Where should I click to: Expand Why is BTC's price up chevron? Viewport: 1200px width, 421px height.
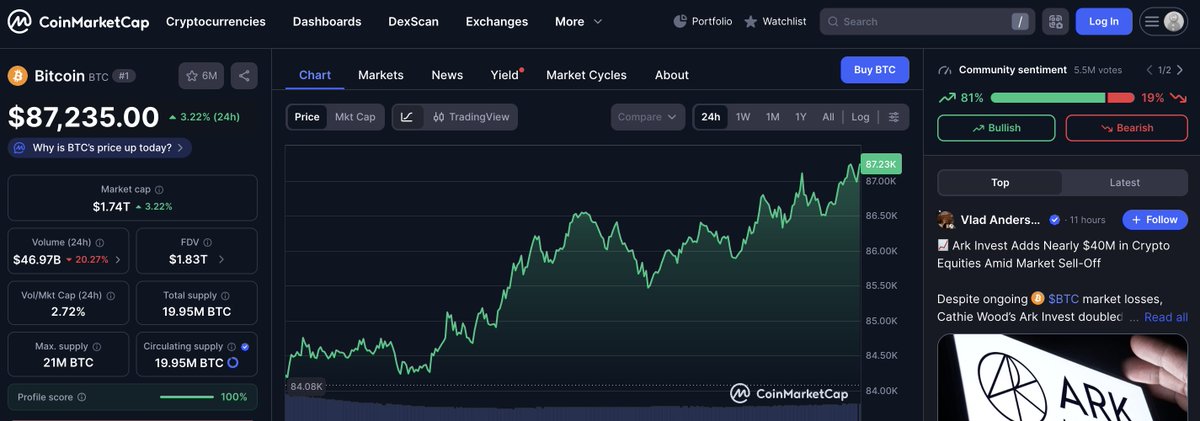pyautogui.click(x=180, y=148)
